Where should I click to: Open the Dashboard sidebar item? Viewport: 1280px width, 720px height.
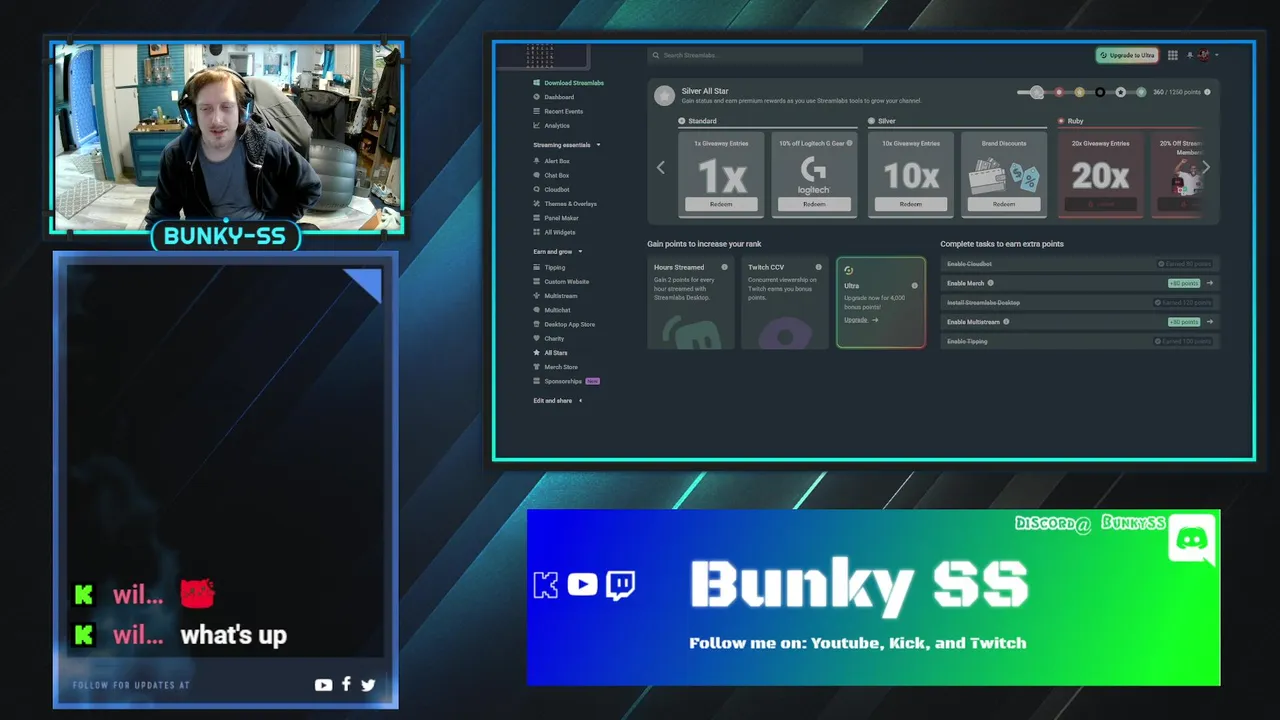coord(553,97)
